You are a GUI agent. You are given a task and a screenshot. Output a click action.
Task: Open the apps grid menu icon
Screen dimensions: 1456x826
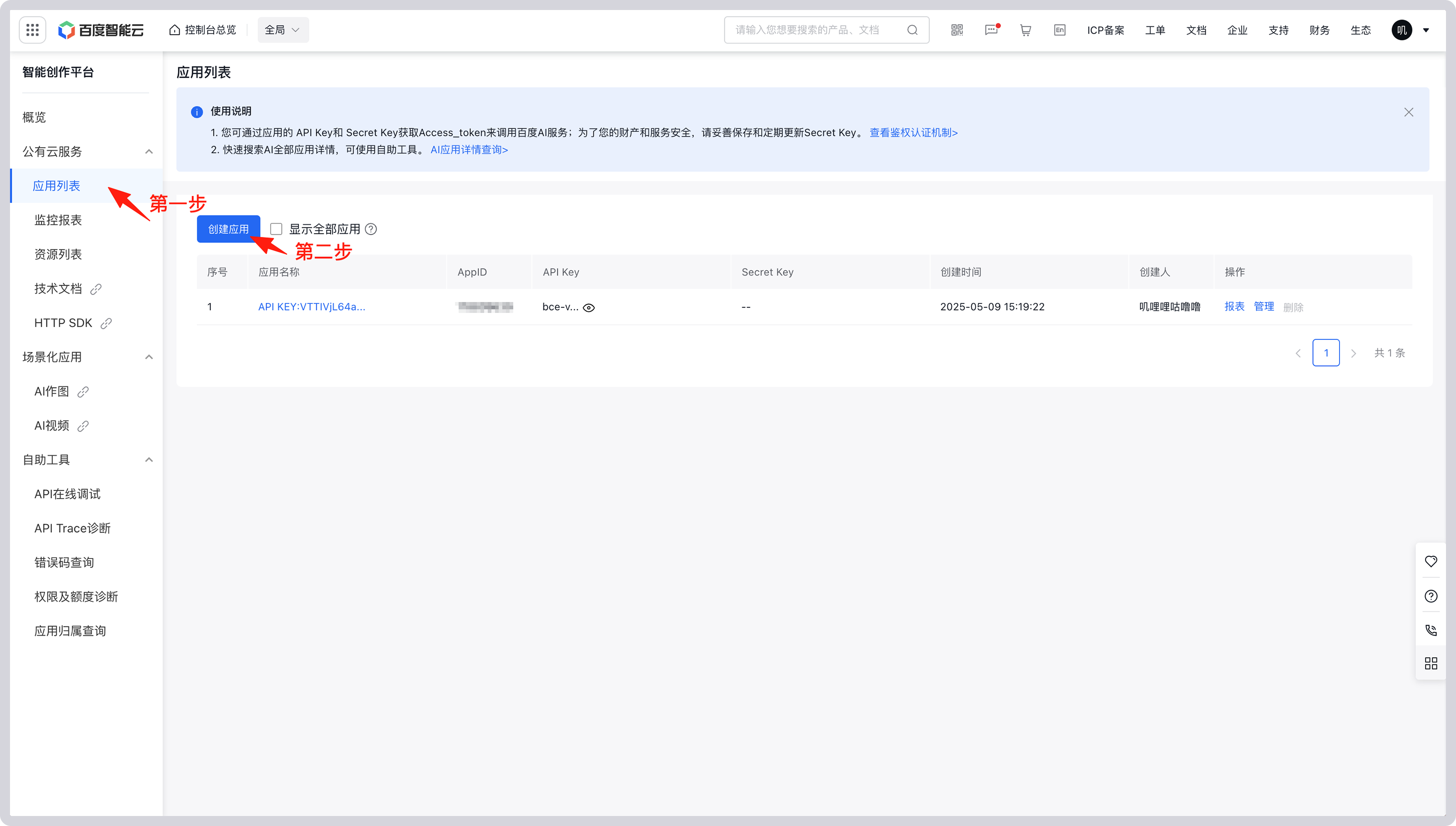click(x=32, y=30)
